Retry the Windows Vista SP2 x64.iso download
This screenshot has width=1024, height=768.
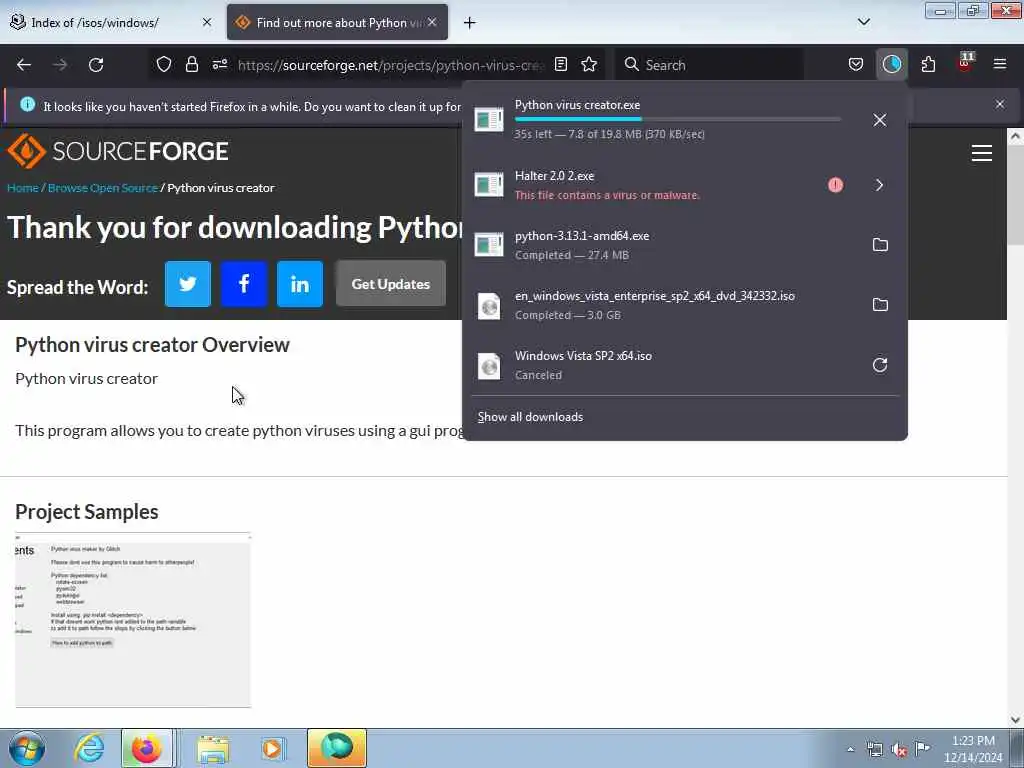[x=880, y=365]
